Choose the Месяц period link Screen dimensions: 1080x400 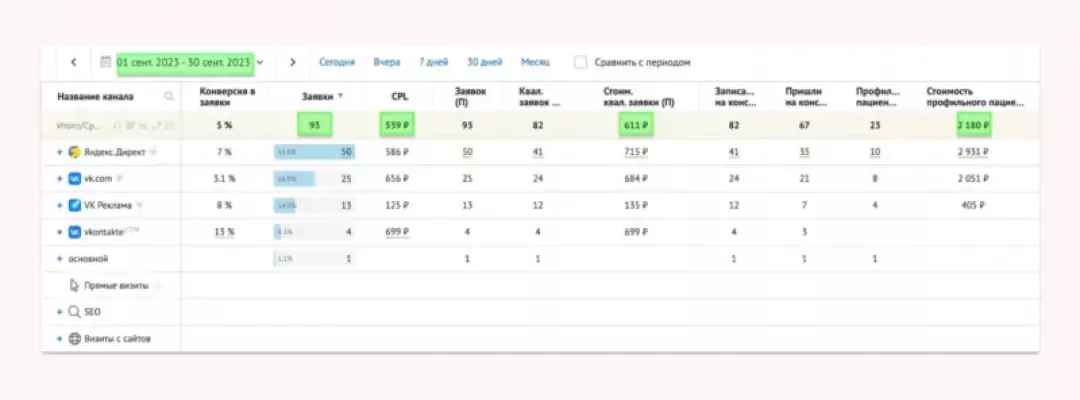tap(535, 62)
